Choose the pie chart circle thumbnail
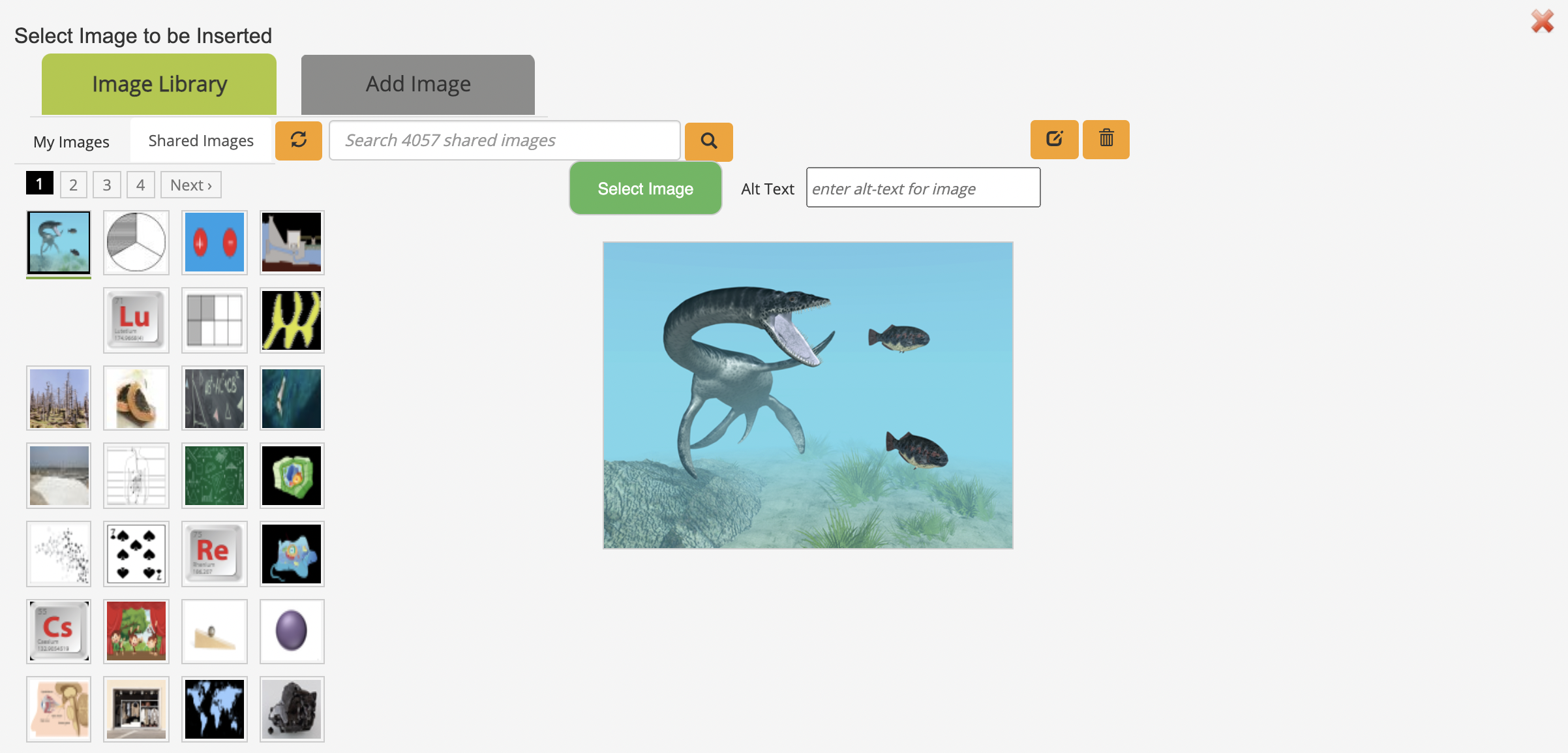Screen dimensions: 1568x753 pyautogui.click(x=136, y=242)
